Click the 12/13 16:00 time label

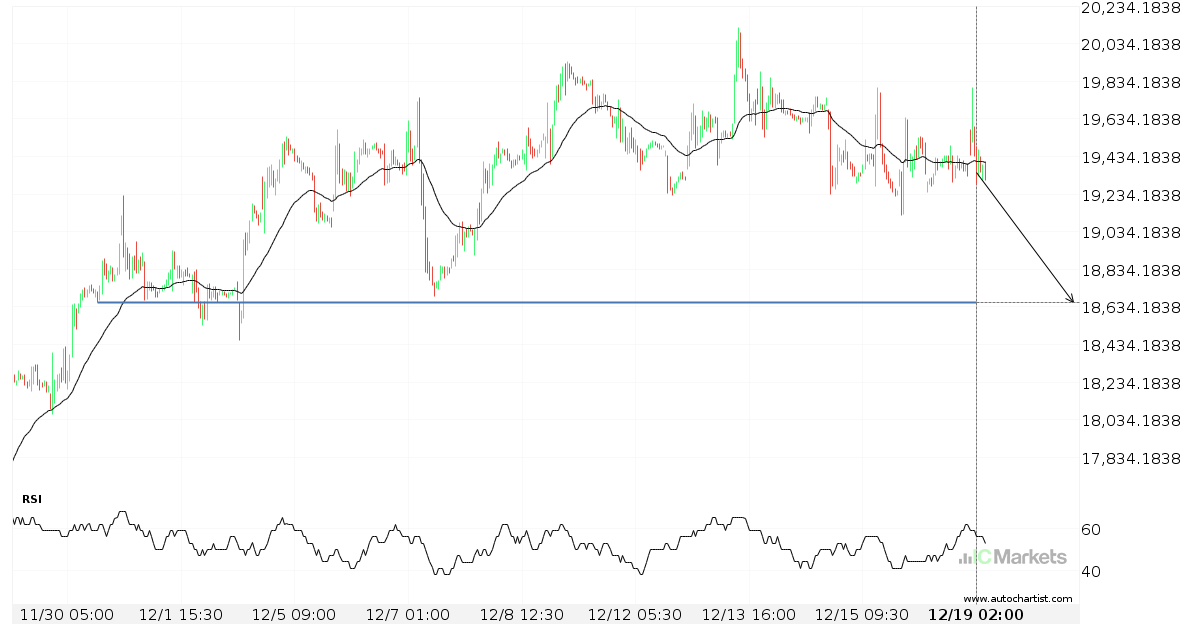coord(750,614)
